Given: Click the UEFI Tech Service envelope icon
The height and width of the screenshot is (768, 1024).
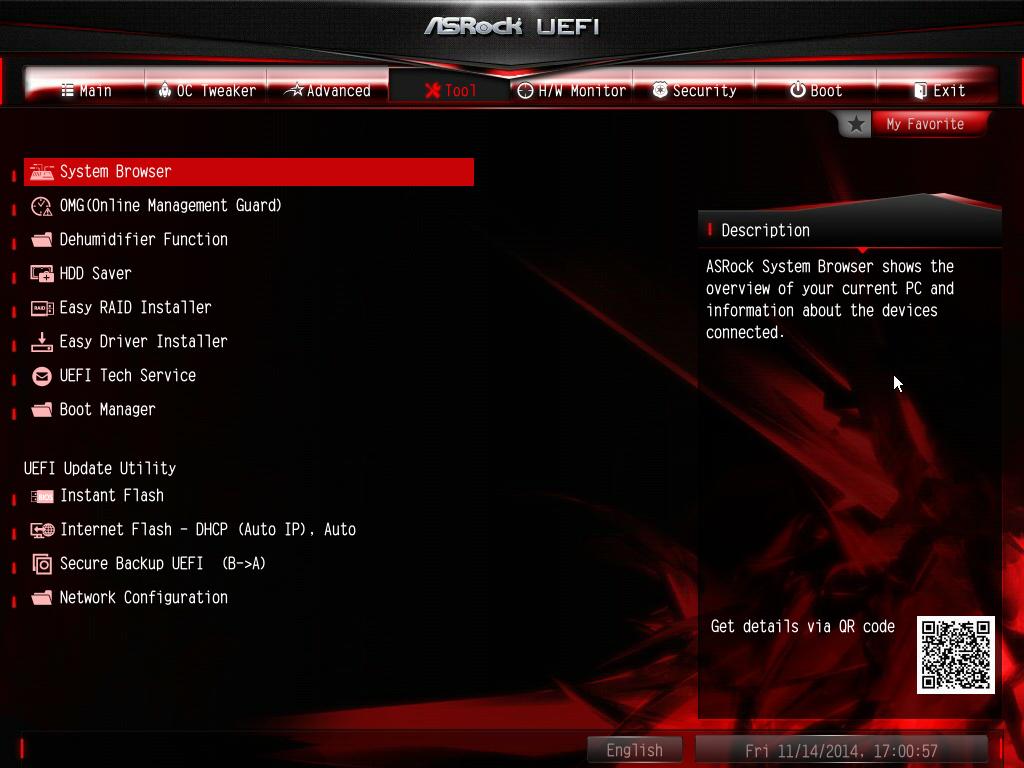Looking at the screenshot, I should (x=42, y=376).
